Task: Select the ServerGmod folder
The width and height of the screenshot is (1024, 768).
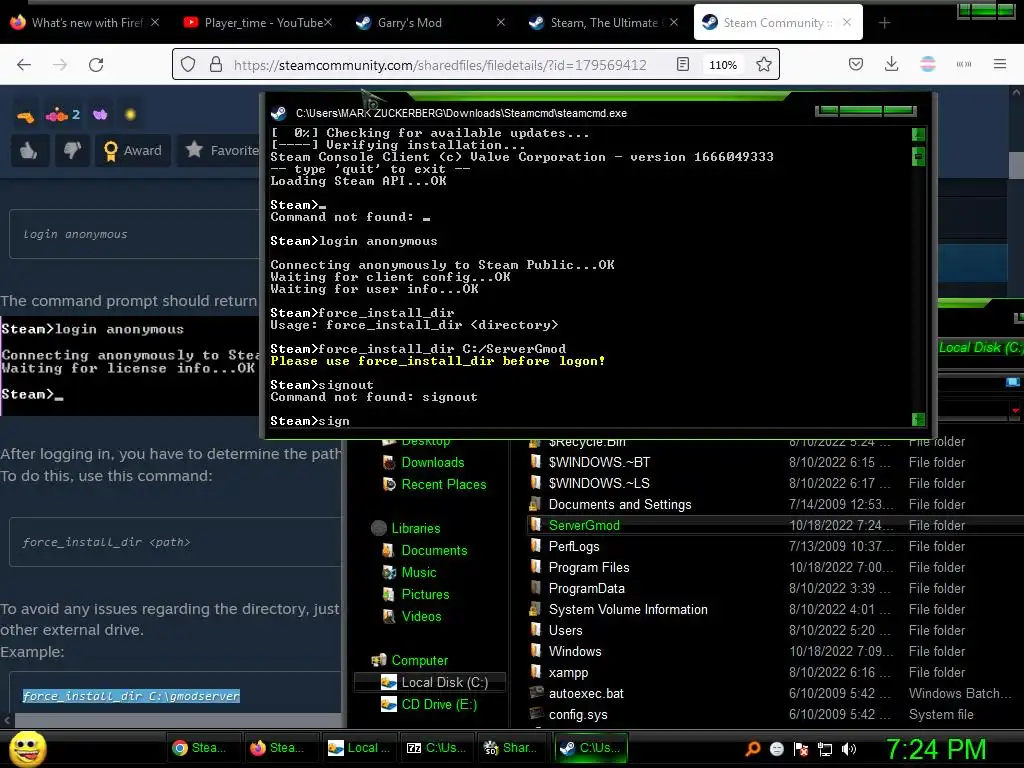Action: click(584, 525)
